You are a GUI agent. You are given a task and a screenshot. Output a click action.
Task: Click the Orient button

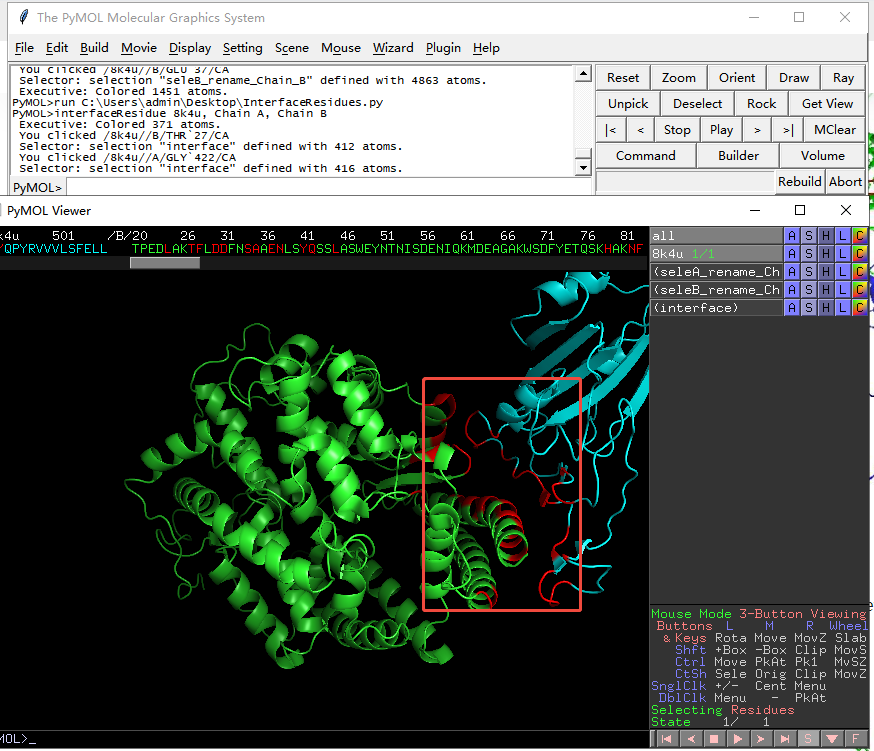(737, 78)
